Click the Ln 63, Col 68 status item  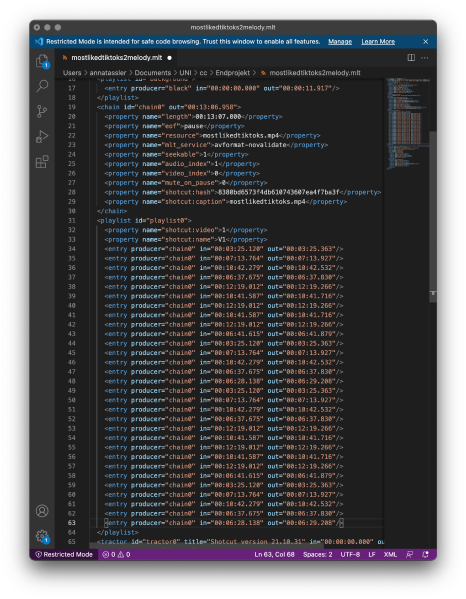[274, 554]
